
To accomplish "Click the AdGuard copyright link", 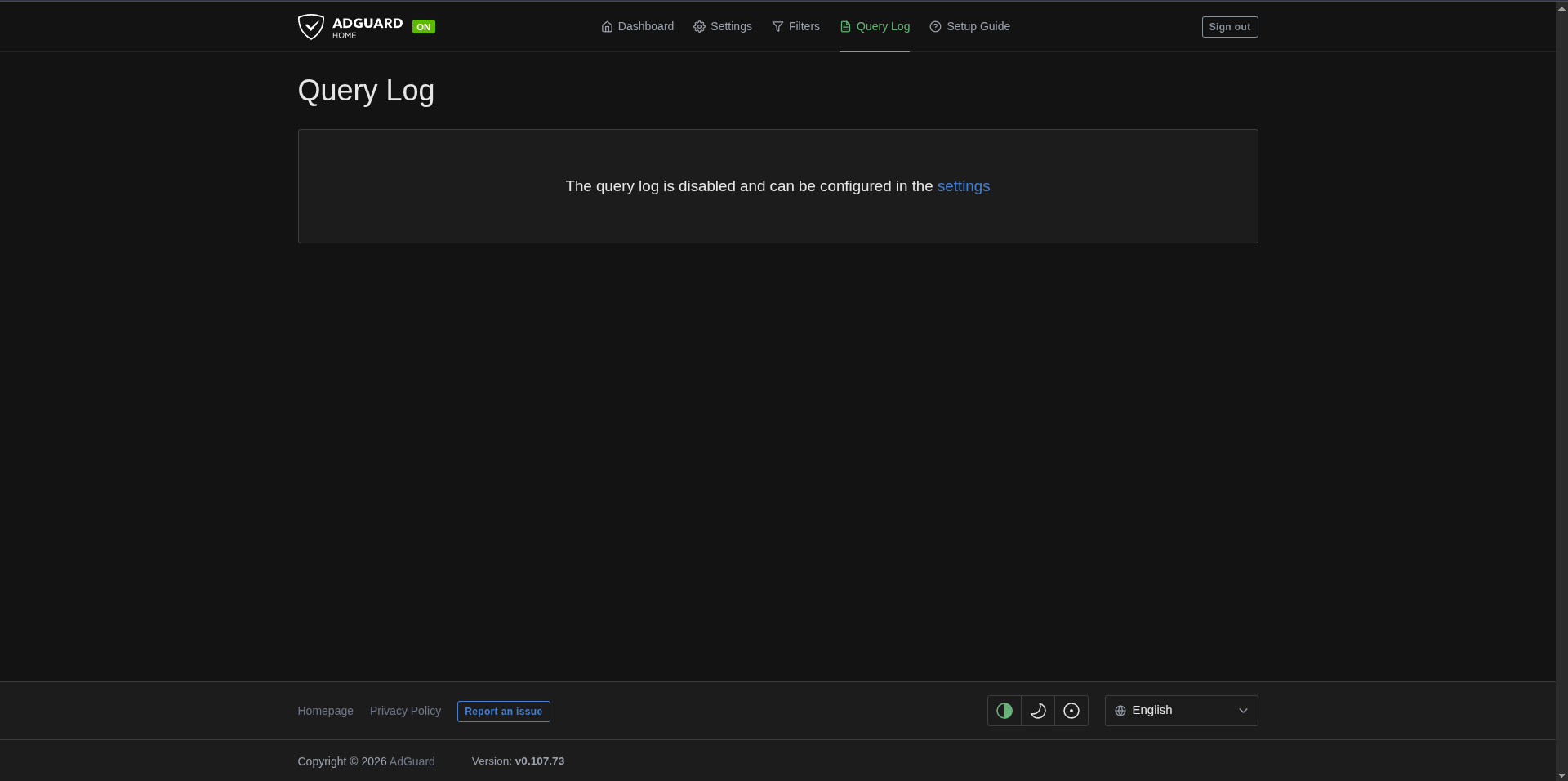I will click(412, 761).
